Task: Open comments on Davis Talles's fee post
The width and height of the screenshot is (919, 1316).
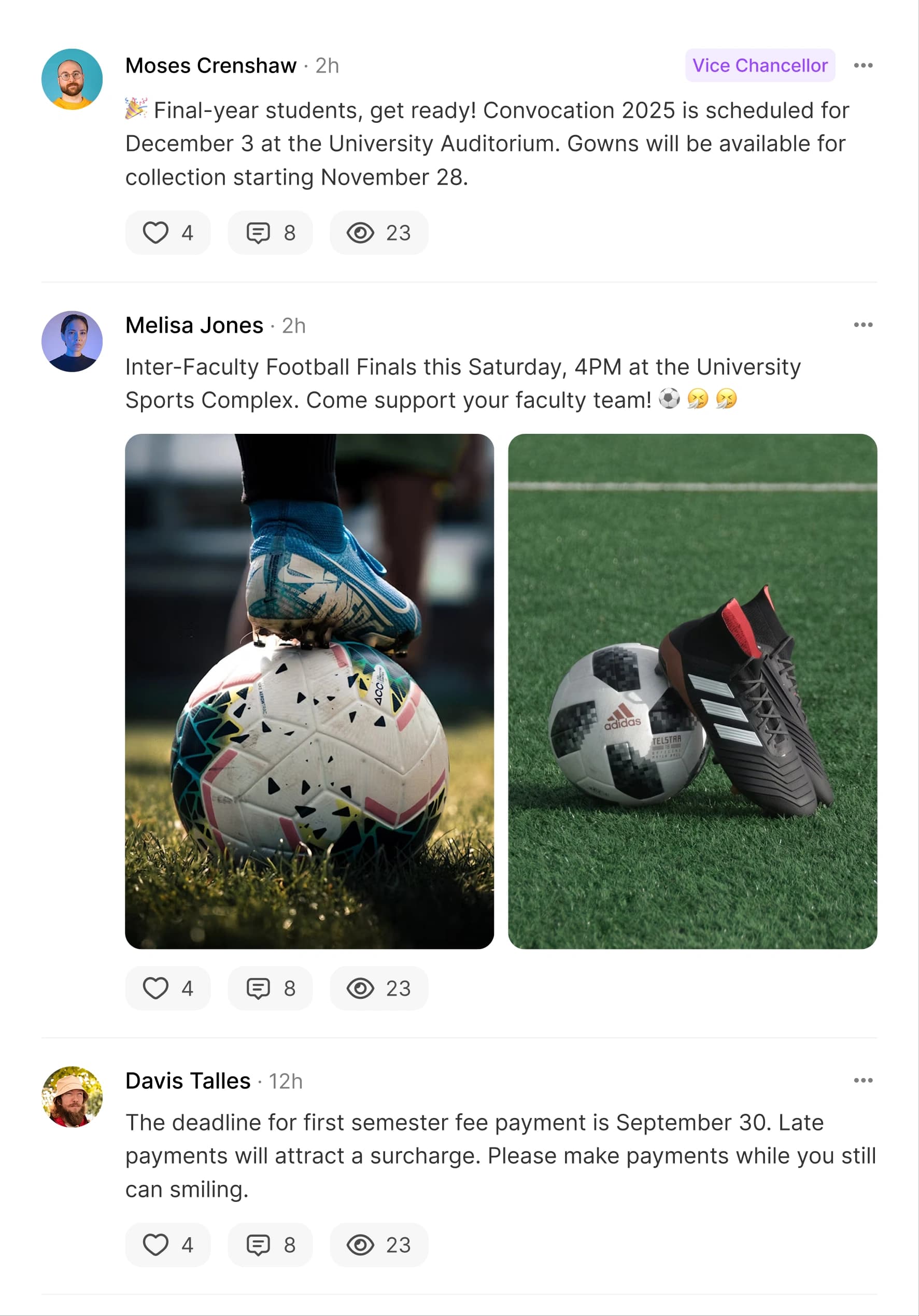Action: click(270, 1244)
